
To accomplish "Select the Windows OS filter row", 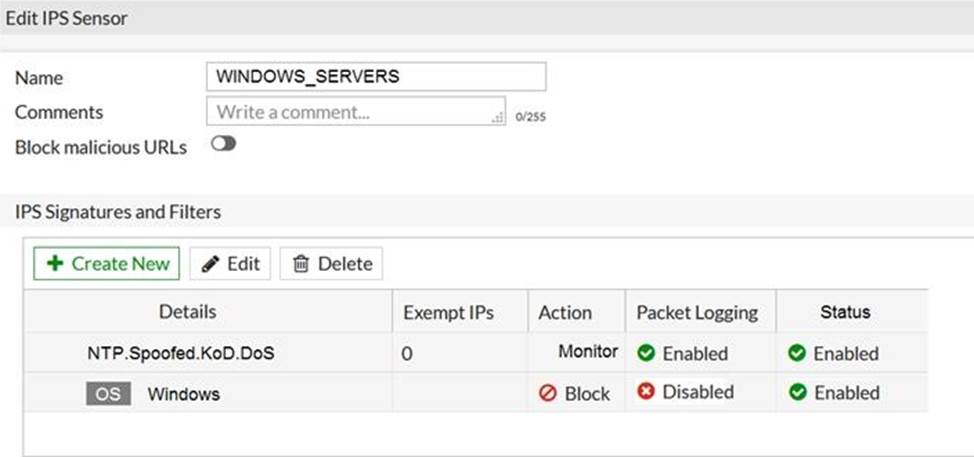I will [183, 394].
